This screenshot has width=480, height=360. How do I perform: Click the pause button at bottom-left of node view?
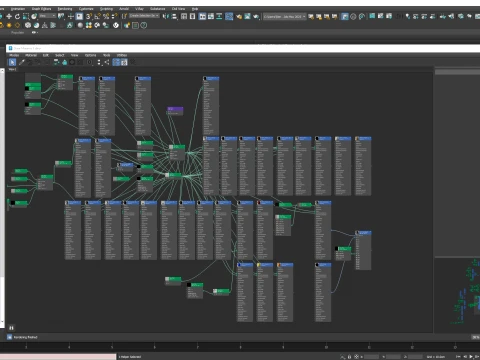point(11,328)
